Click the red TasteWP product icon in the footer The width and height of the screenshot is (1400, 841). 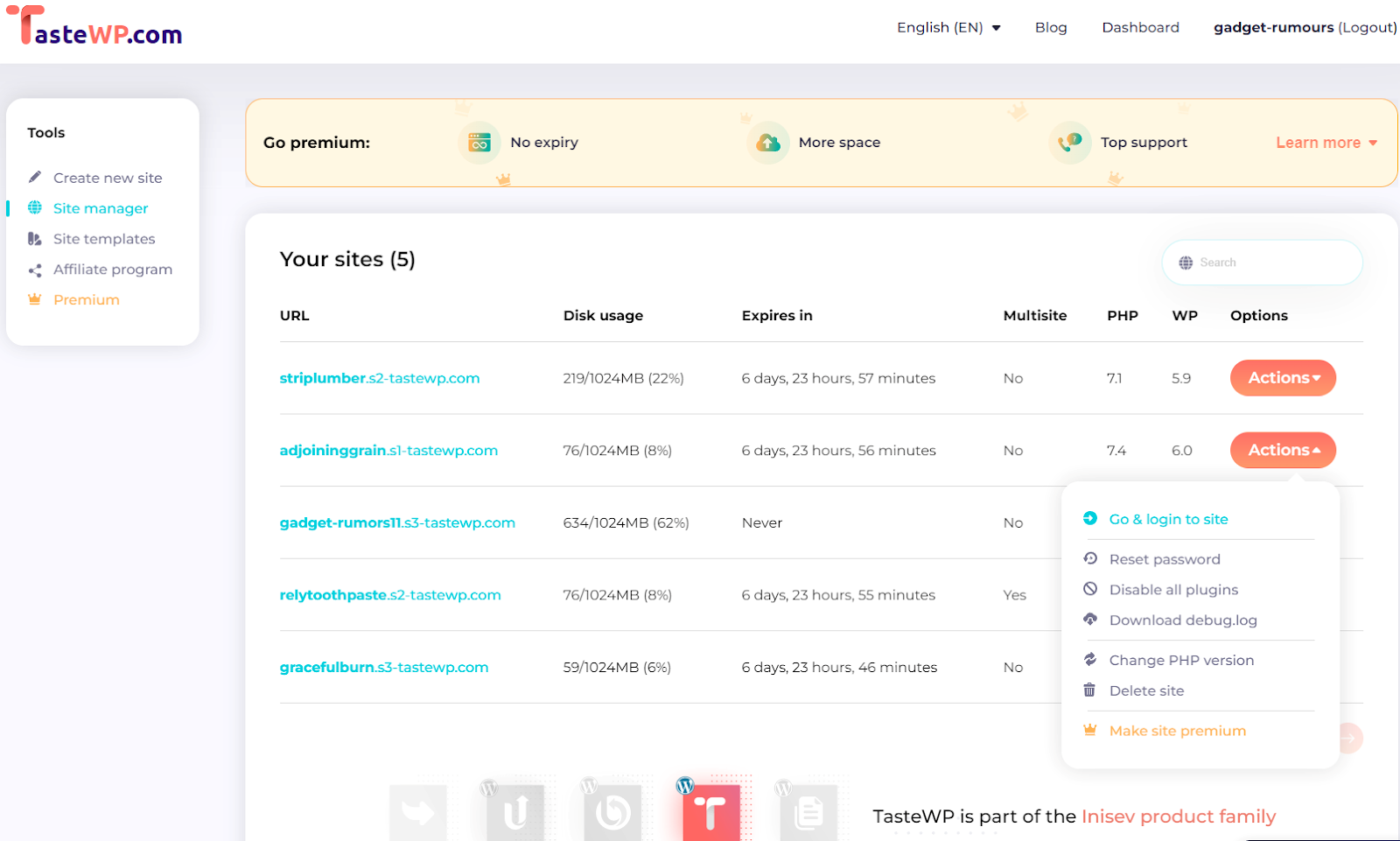click(x=710, y=812)
